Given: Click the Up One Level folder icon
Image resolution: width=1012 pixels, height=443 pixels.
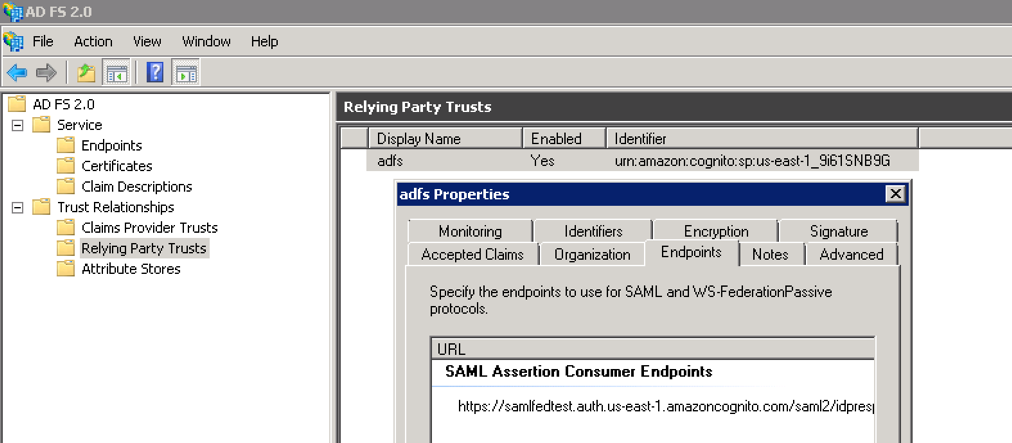Looking at the screenshot, I should (x=87, y=73).
